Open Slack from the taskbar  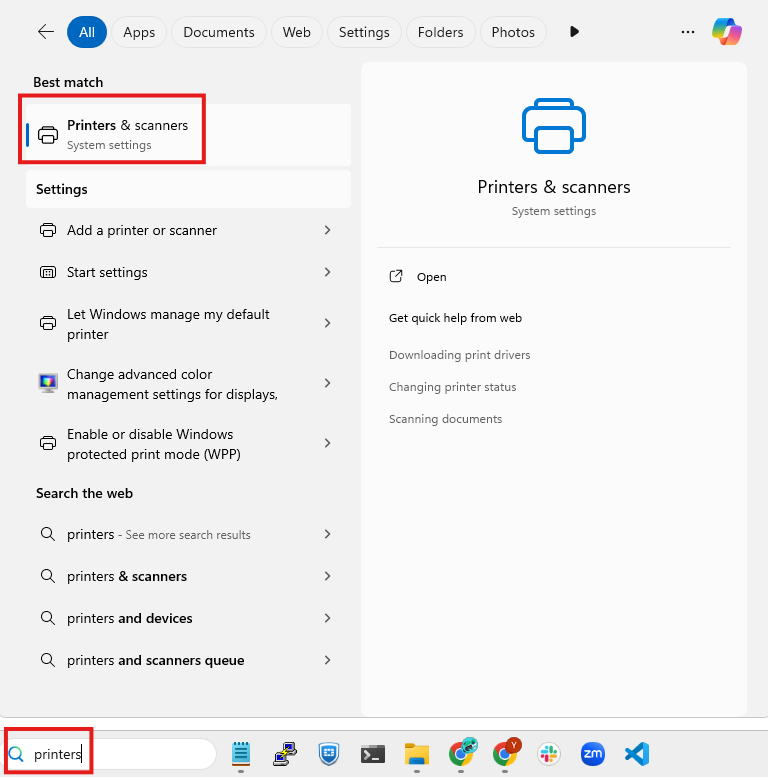[x=549, y=753]
